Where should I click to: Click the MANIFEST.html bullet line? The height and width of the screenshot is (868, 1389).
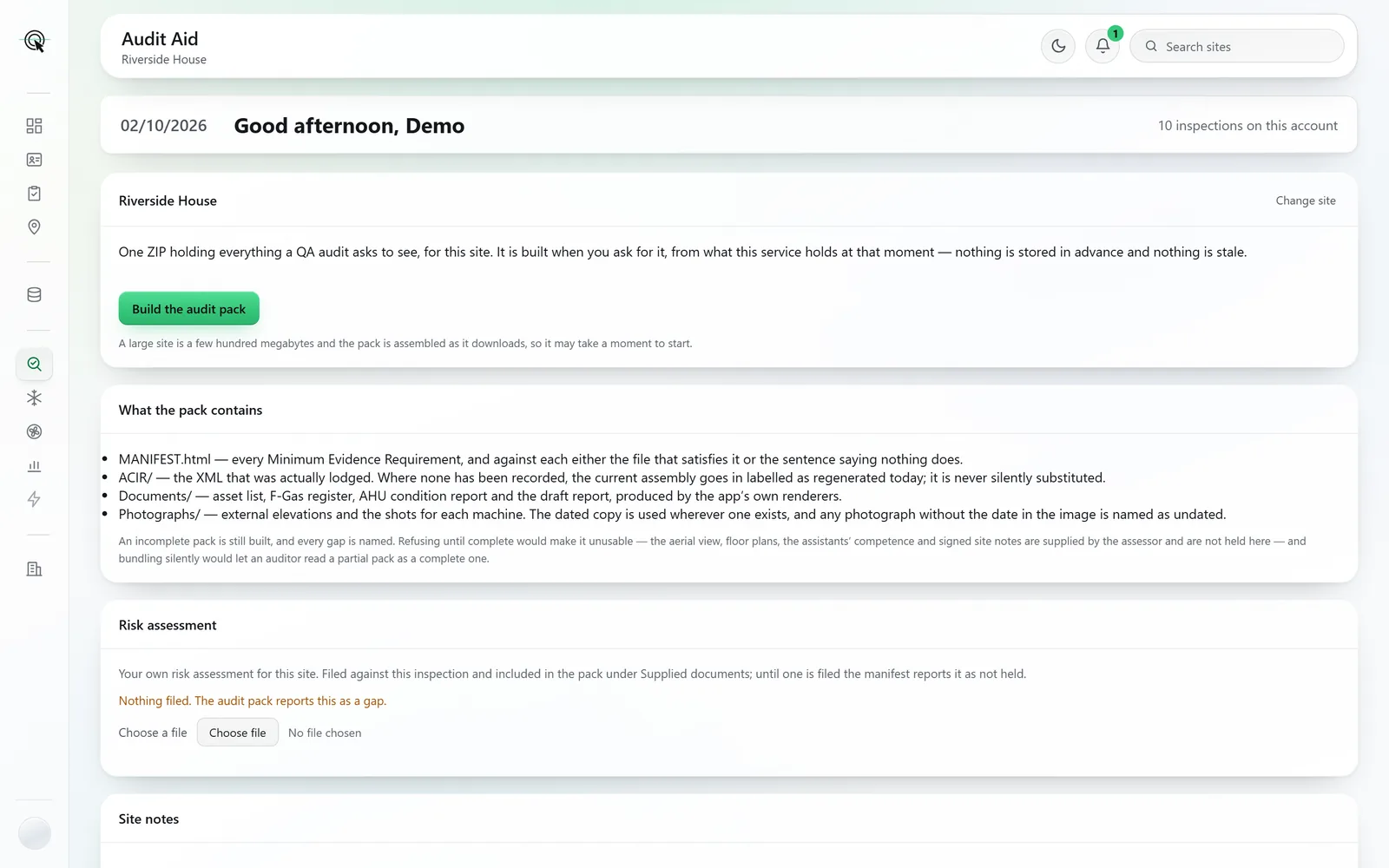point(541,459)
